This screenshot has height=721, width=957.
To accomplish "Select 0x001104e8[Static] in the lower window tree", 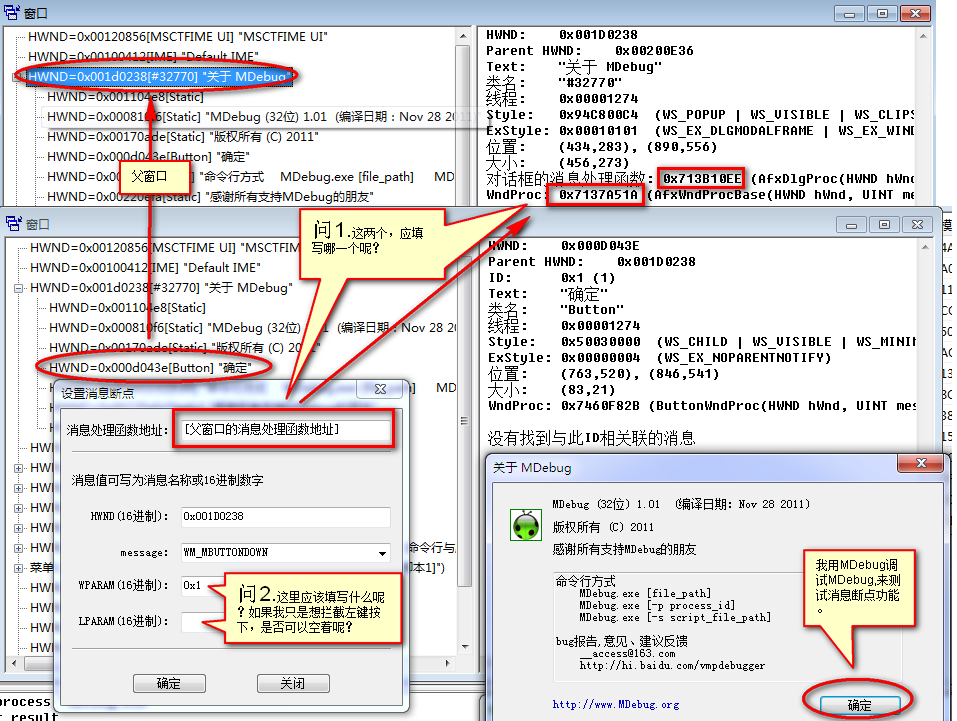I will [x=127, y=308].
